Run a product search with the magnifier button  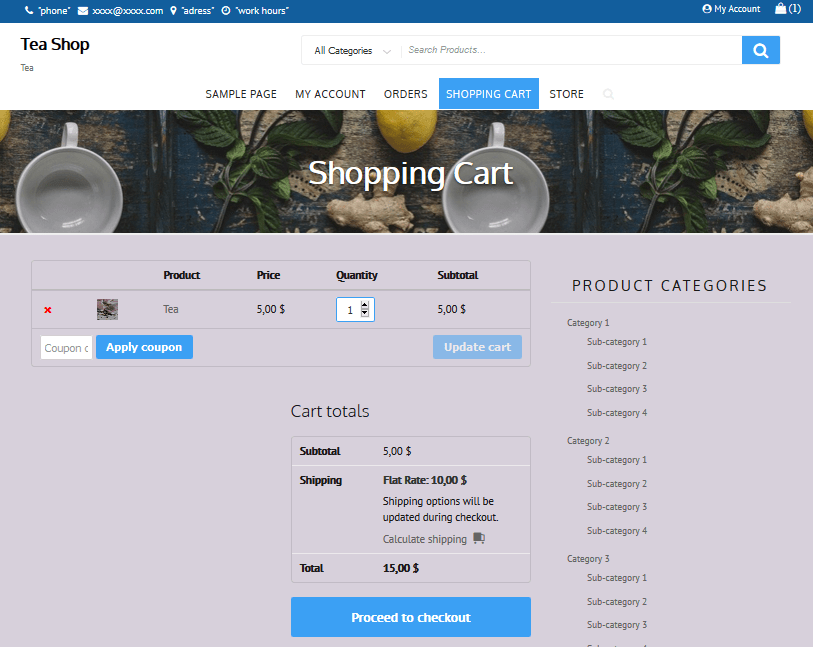tap(760, 49)
